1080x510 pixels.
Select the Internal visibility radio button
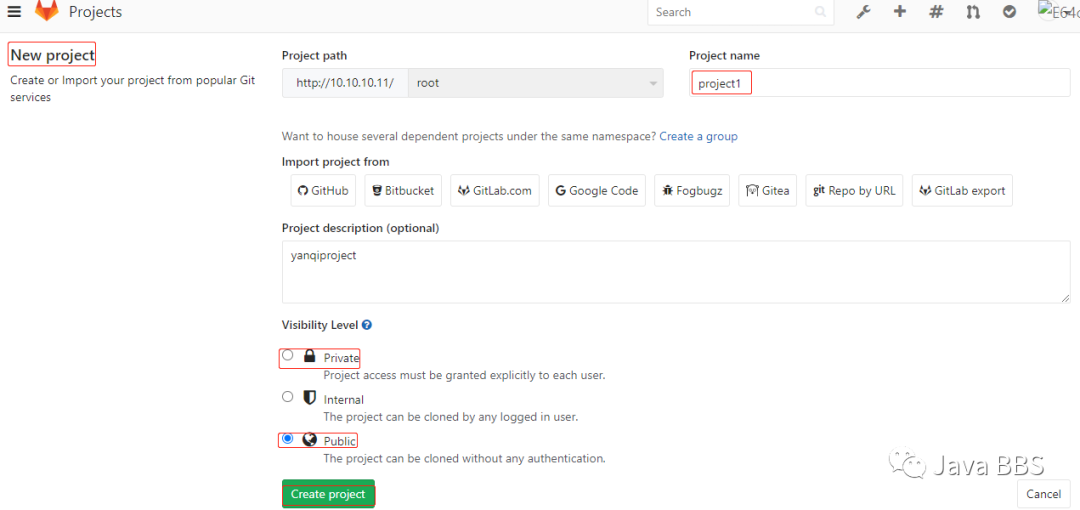pyautogui.click(x=288, y=397)
